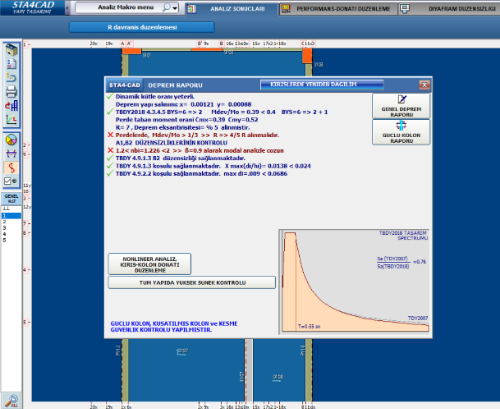Select floor 4 in the list
The image size is (500, 409).
(x=12, y=234)
